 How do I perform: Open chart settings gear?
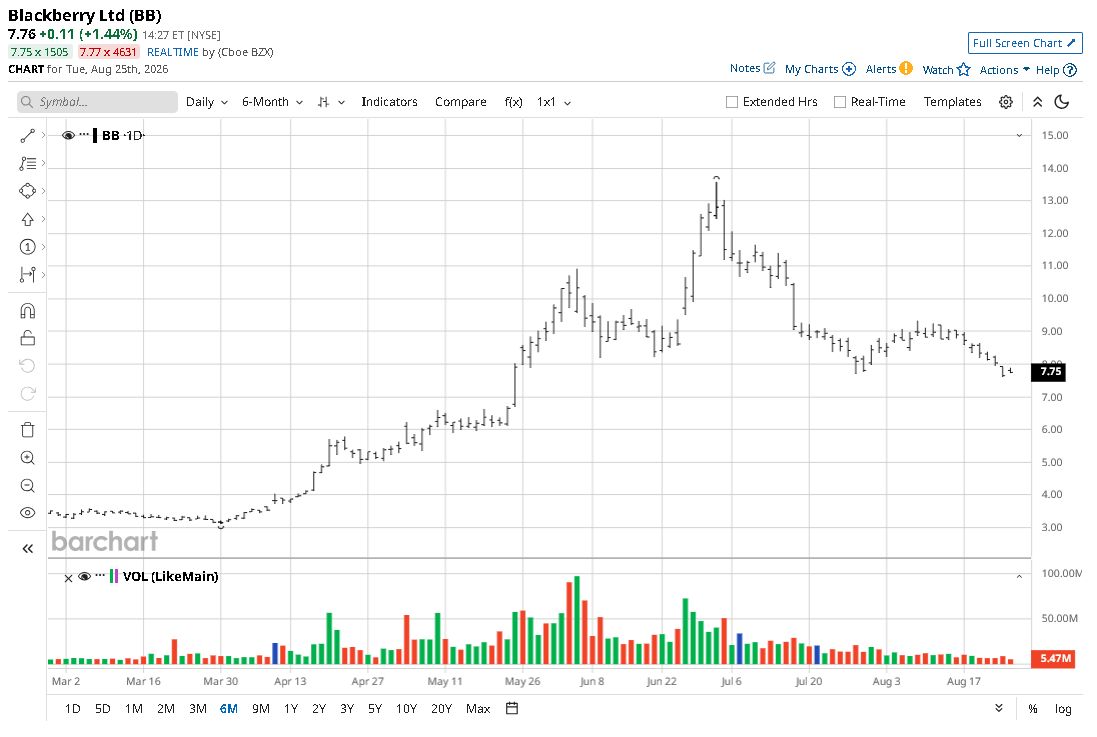(x=1006, y=102)
